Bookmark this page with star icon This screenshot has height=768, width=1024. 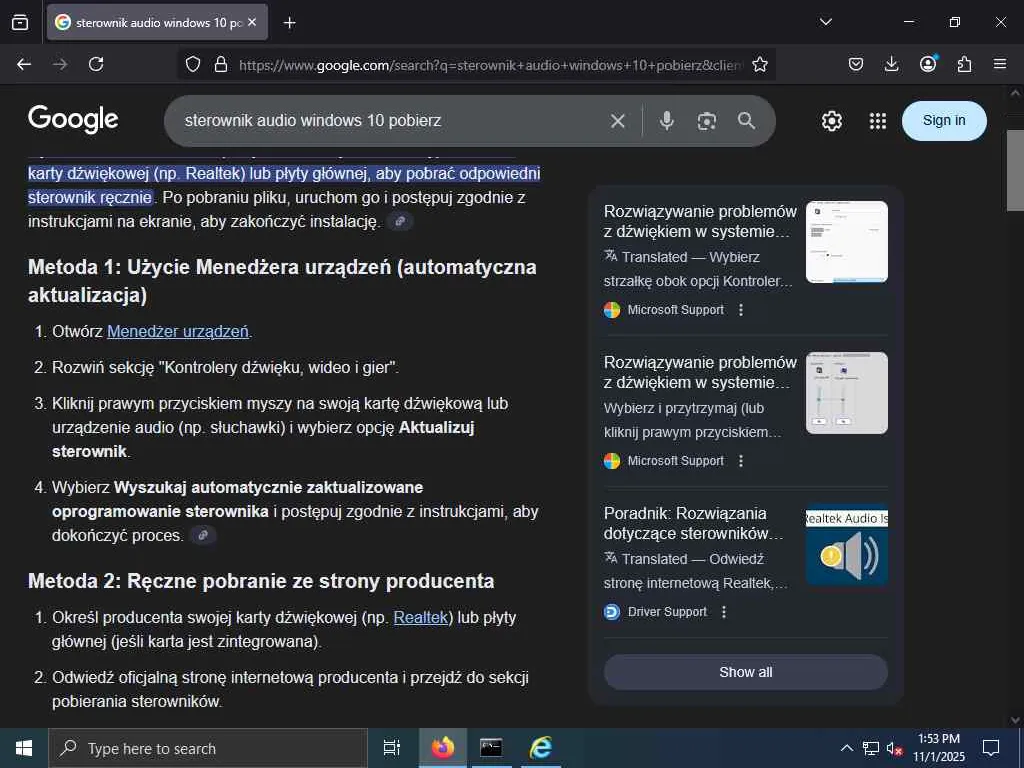coord(760,65)
